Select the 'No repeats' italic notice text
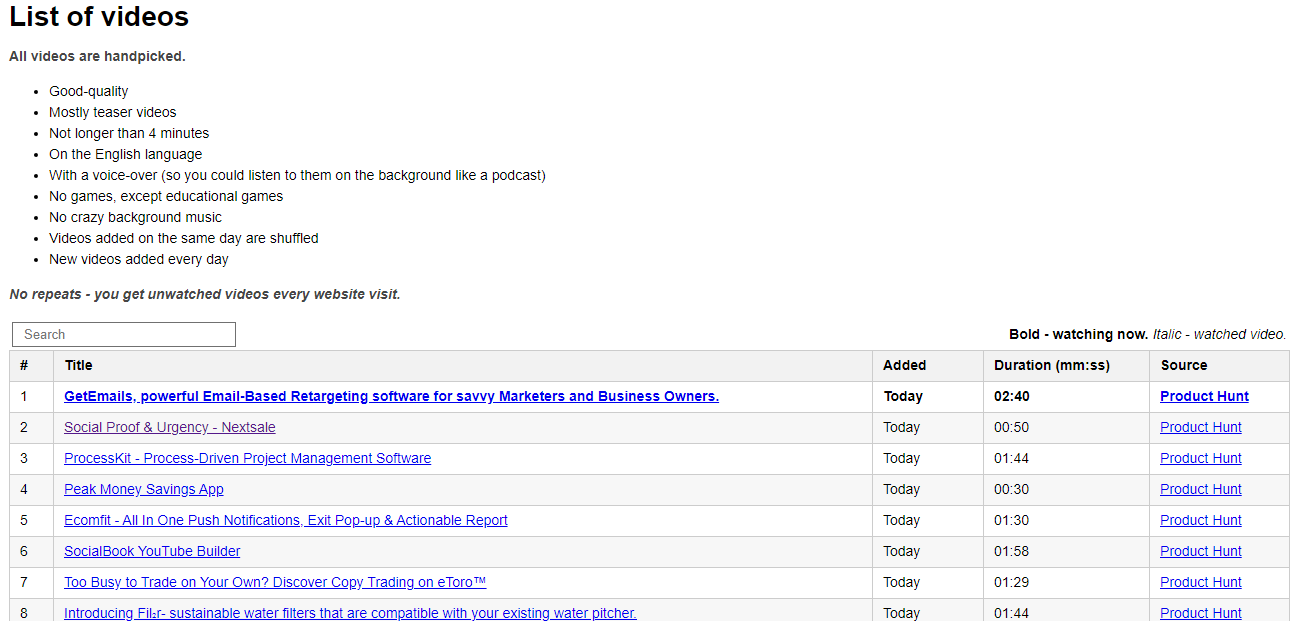The width and height of the screenshot is (1298, 621). (x=205, y=294)
